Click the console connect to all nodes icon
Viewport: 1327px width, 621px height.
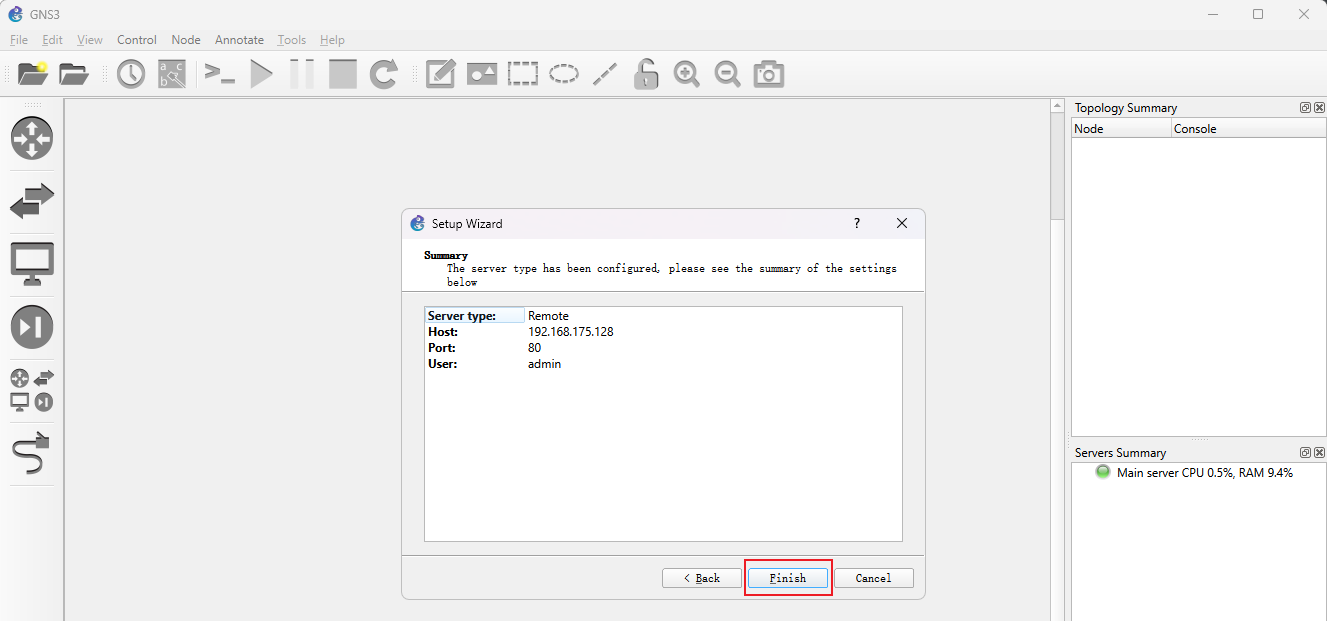click(x=219, y=74)
